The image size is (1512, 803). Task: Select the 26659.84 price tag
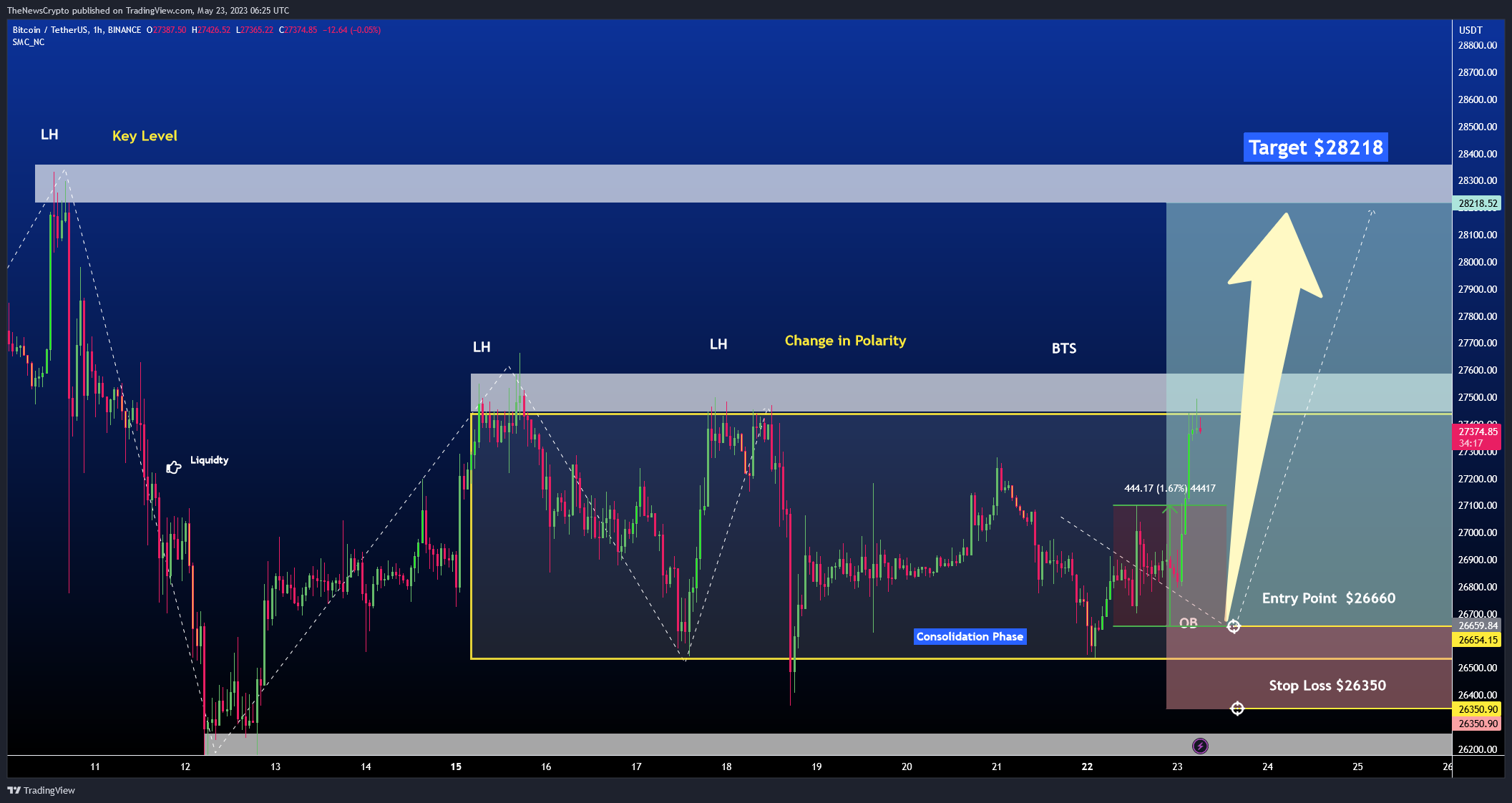click(1478, 626)
